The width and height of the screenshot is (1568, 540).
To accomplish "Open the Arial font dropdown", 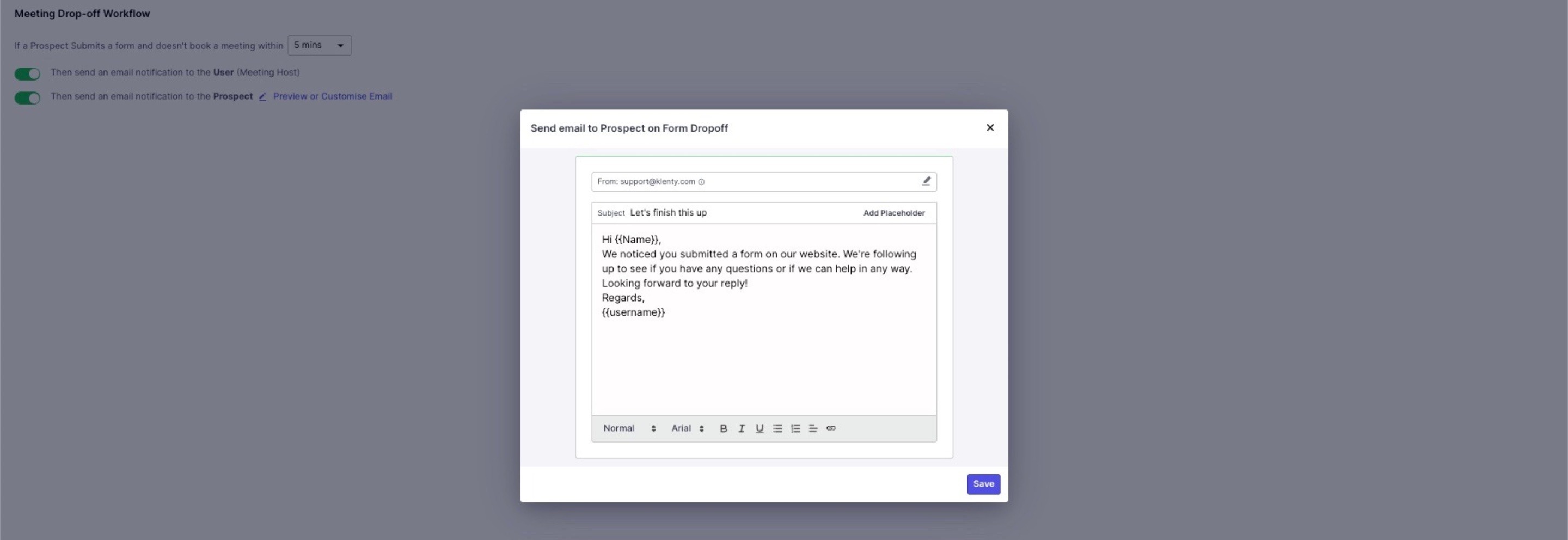I will point(688,428).
